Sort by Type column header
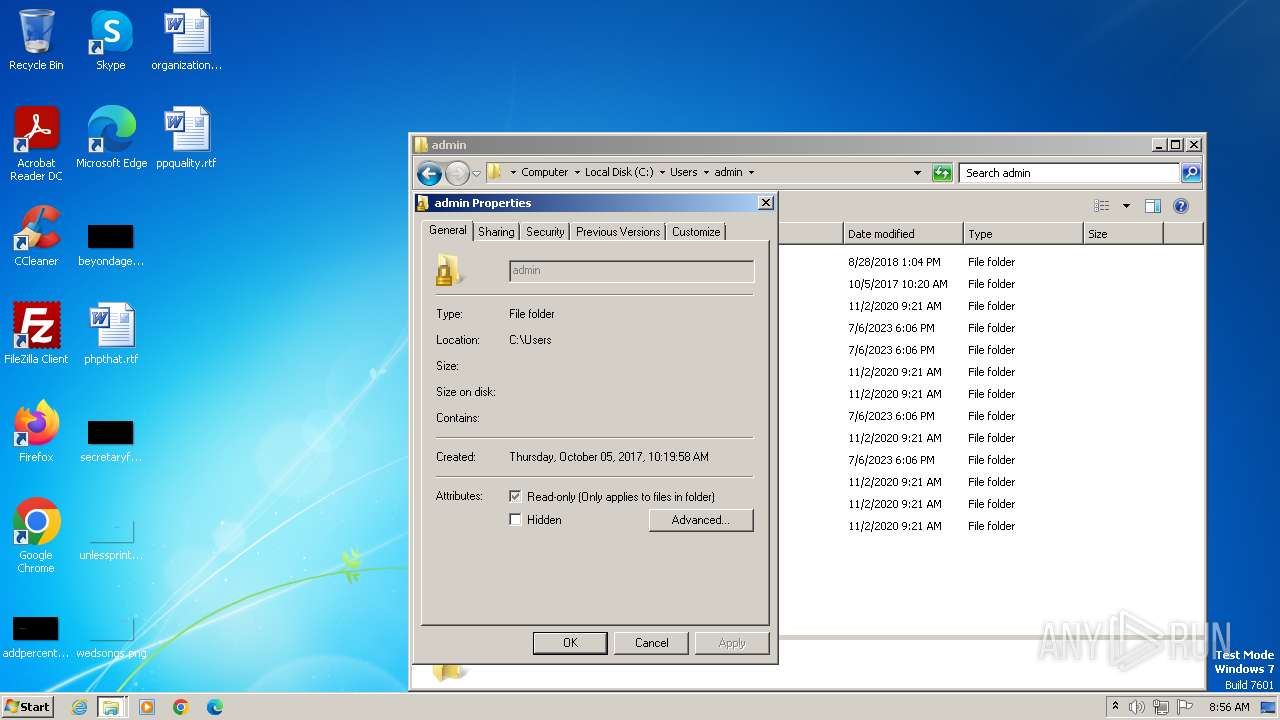1280x720 pixels. pyautogui.click(x=1023, y=234)
